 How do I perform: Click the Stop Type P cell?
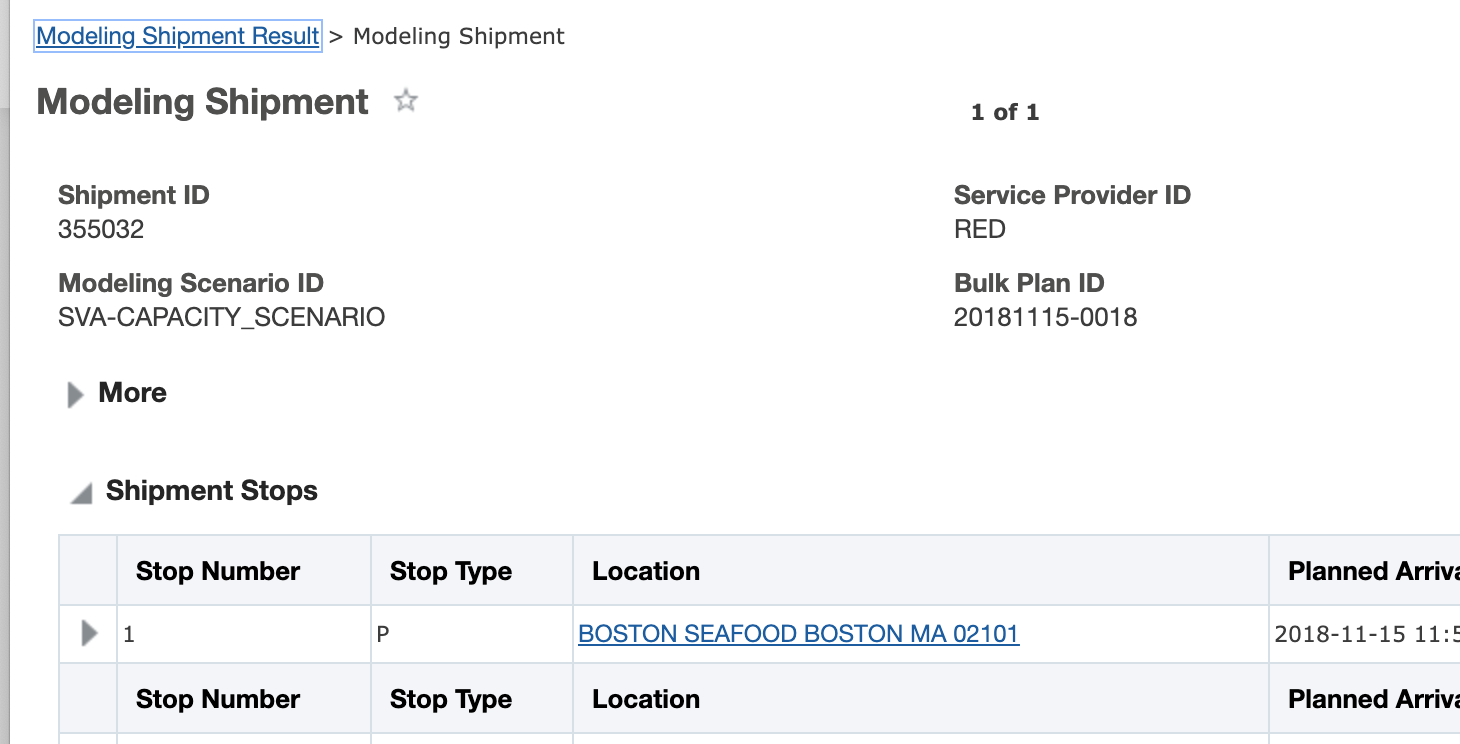click(x=383, y=634)
